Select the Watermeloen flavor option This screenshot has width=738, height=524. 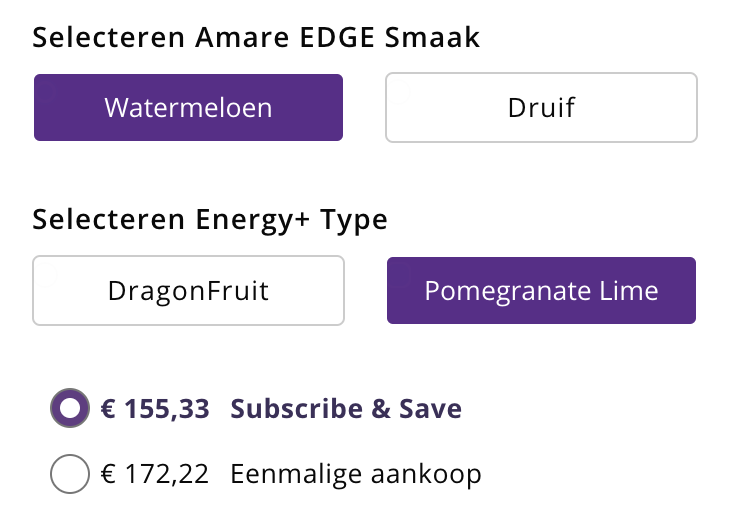pos(188,107)
